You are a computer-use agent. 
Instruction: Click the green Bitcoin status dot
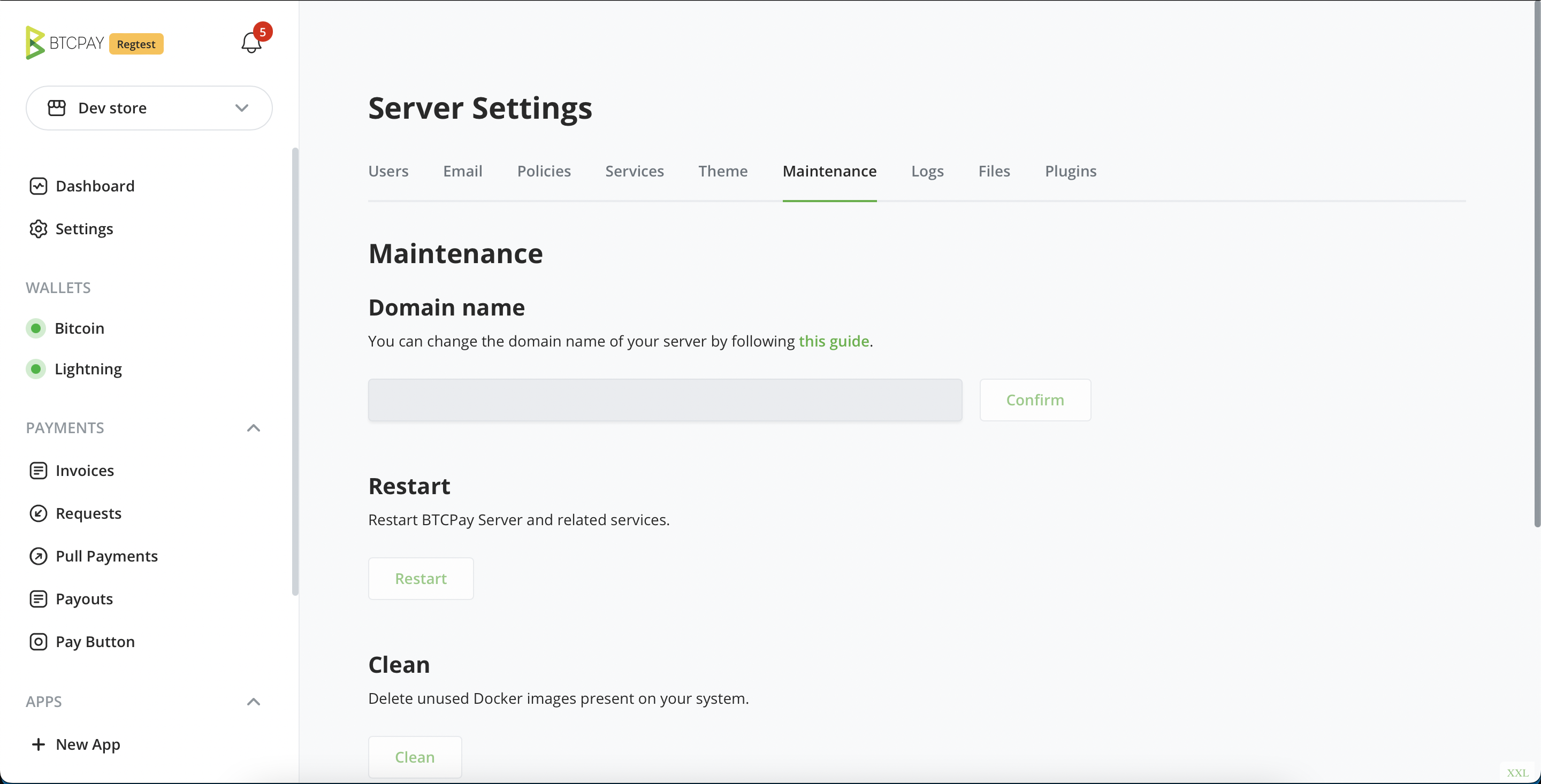[35, 328]
